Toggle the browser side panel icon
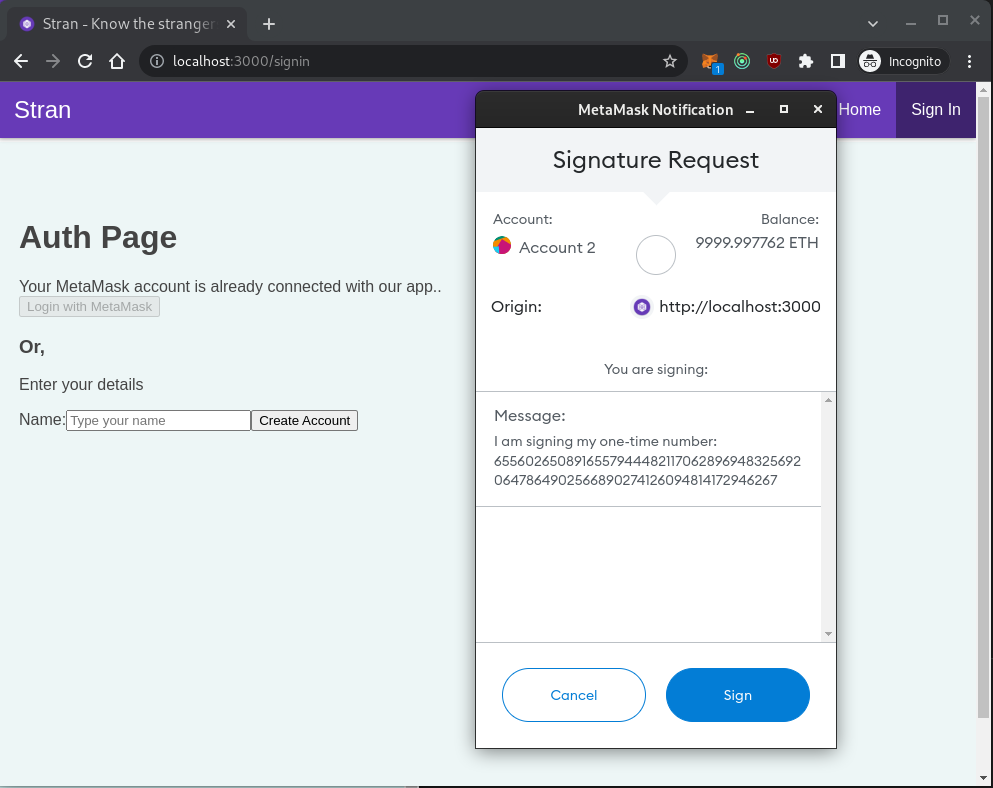 (837, 61)
